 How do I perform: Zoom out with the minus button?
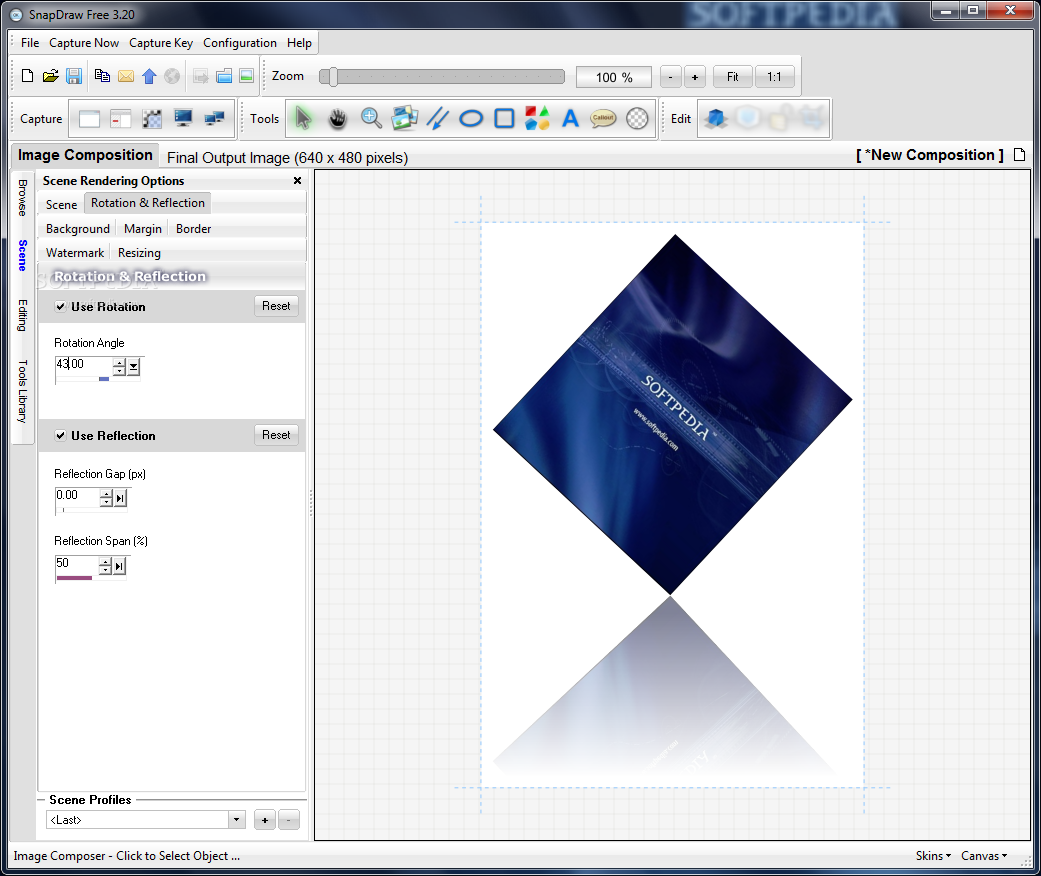tap(671, 77)
